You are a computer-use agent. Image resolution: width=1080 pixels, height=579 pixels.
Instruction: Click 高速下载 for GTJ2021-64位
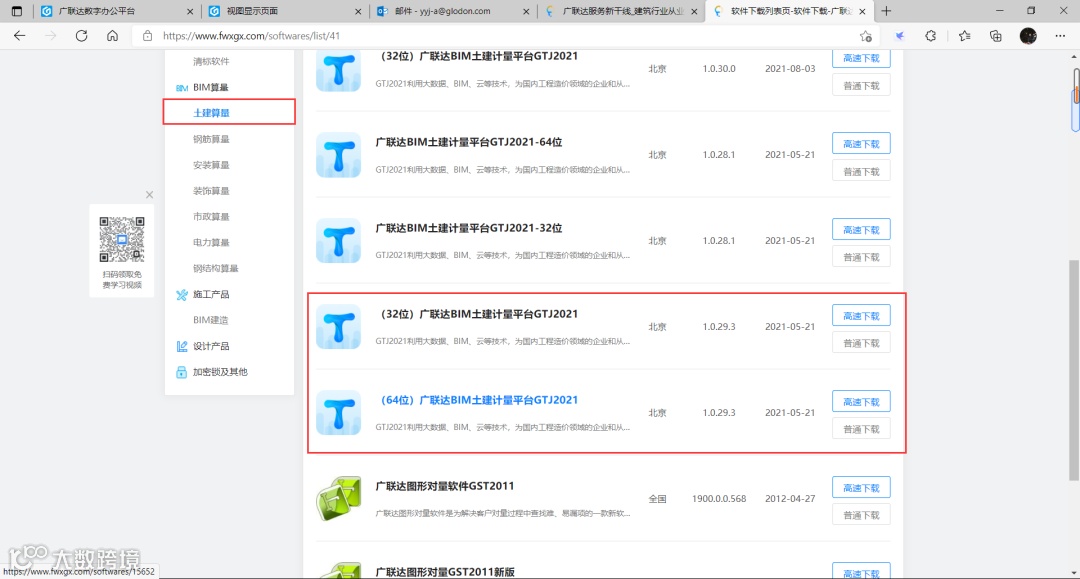861,143
